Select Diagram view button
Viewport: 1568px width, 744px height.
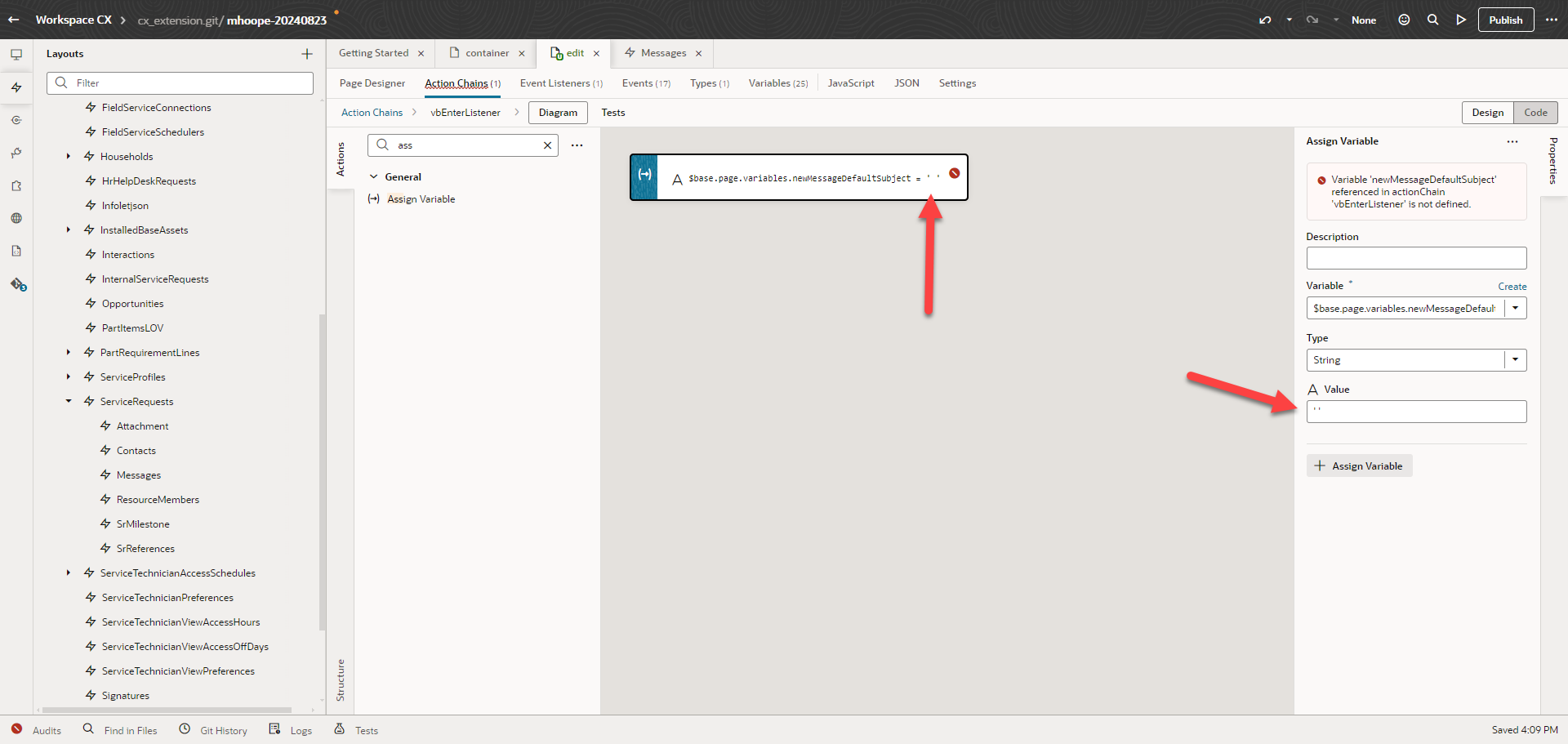[x=558, y=113]
